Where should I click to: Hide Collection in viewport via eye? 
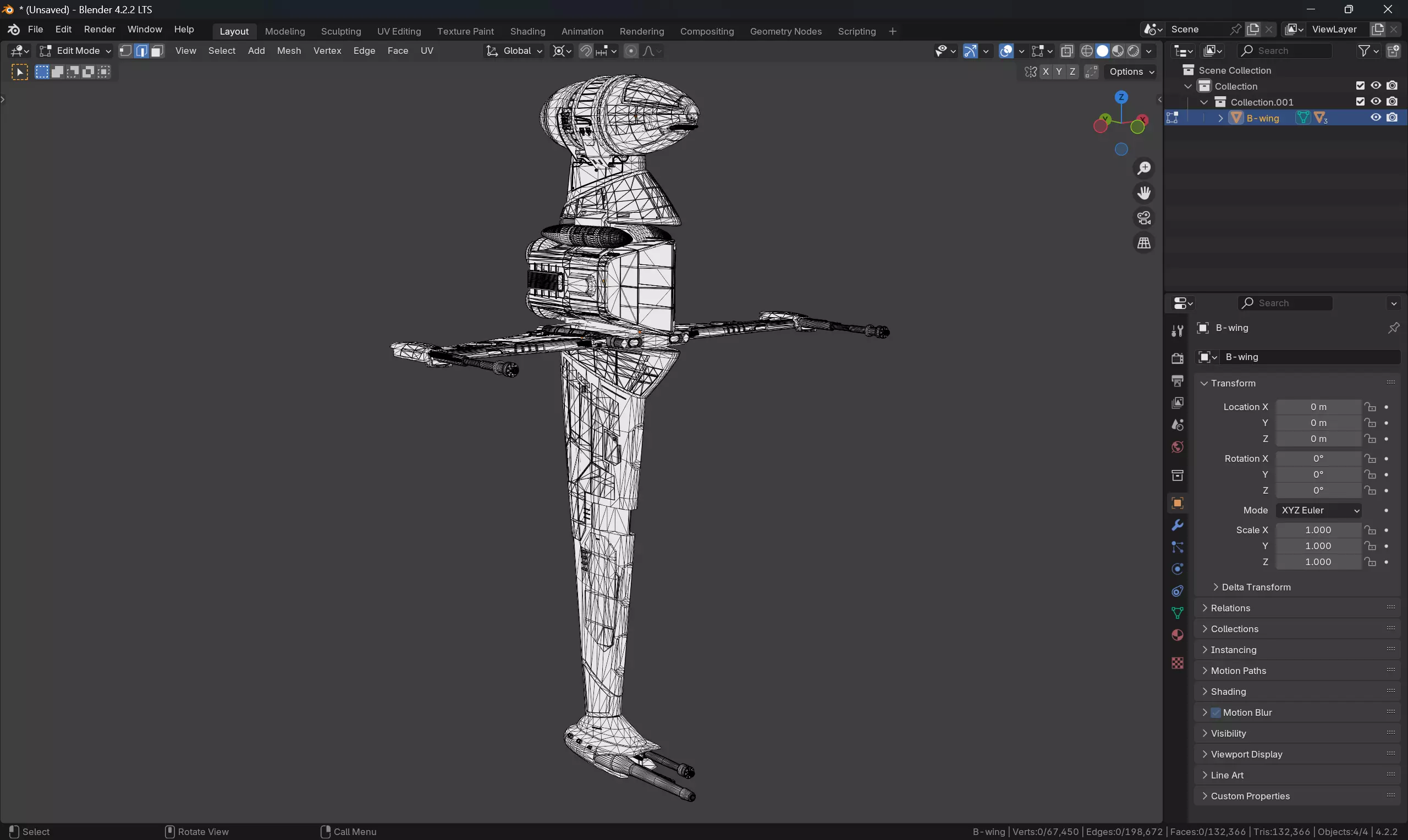(x=1376, y=86)
